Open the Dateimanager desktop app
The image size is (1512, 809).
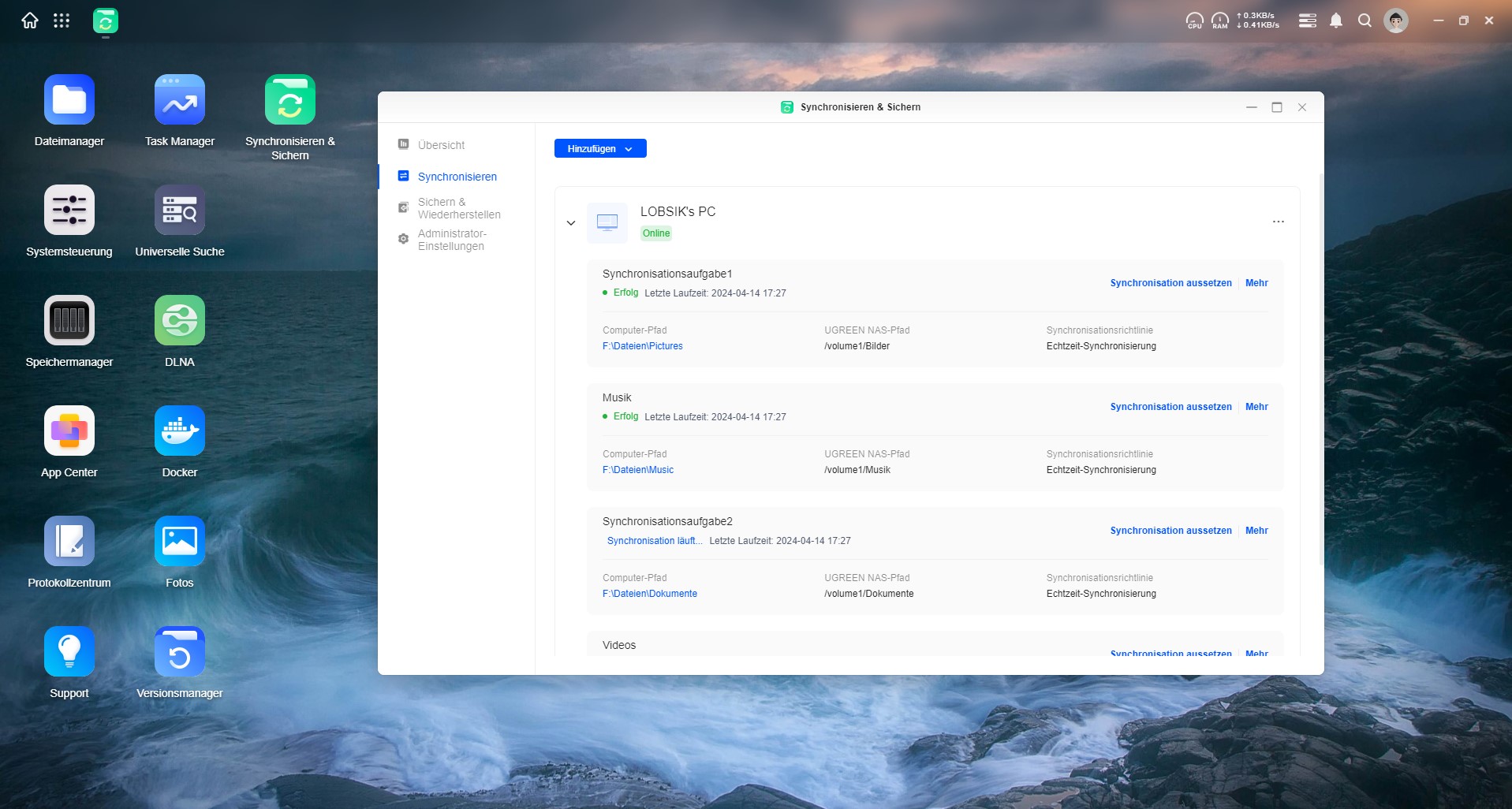pos(69,100)
